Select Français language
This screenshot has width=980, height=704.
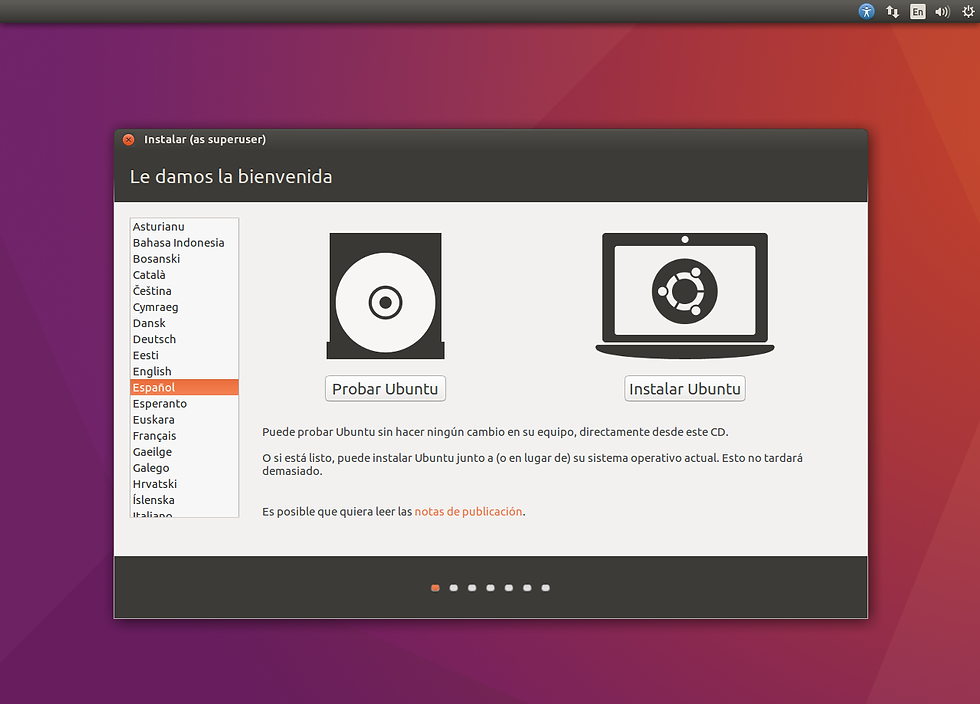point(184,436)
